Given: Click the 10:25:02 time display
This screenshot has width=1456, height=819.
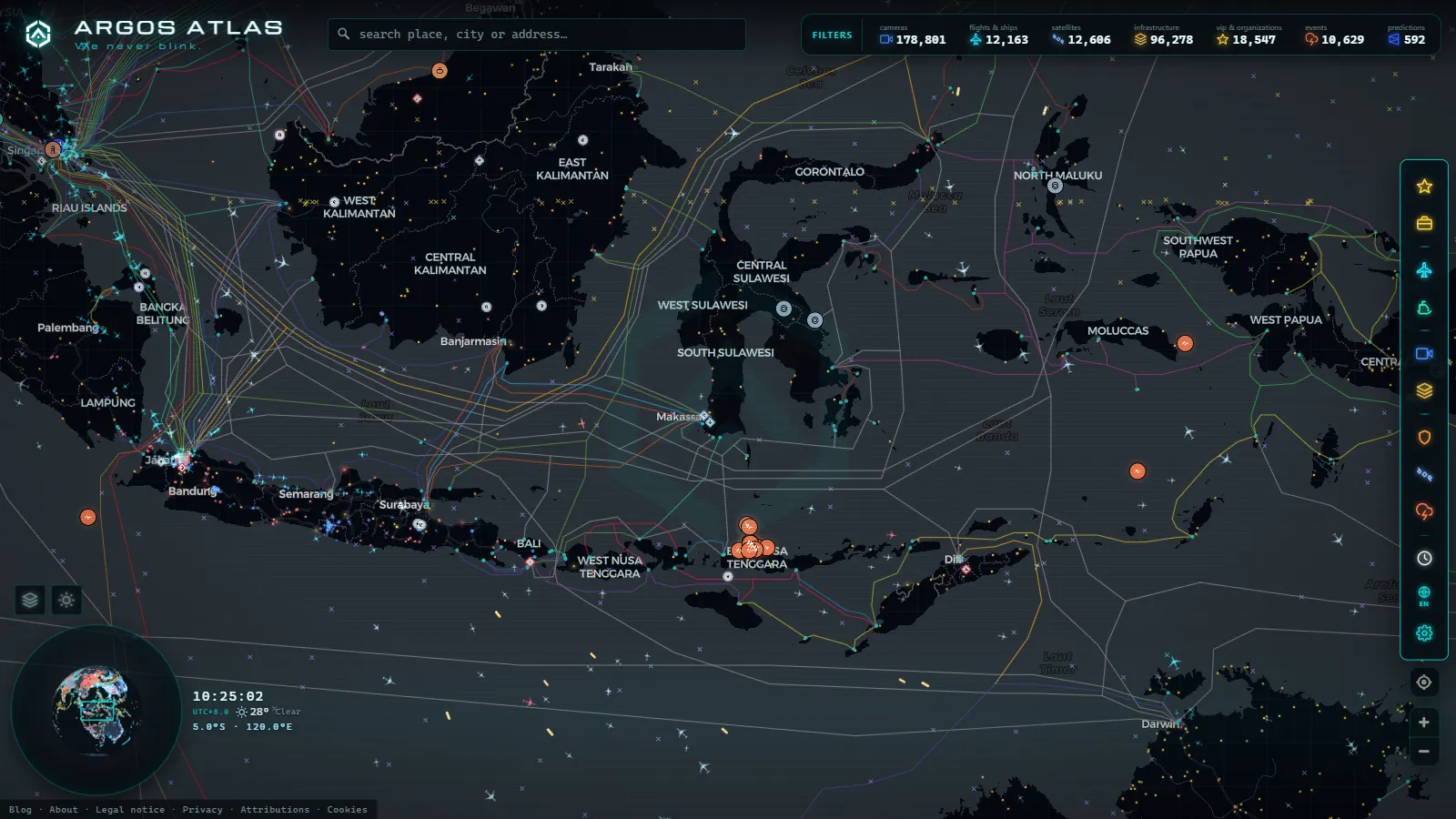Looking at the screenshot, I should [x=227, y=696].
